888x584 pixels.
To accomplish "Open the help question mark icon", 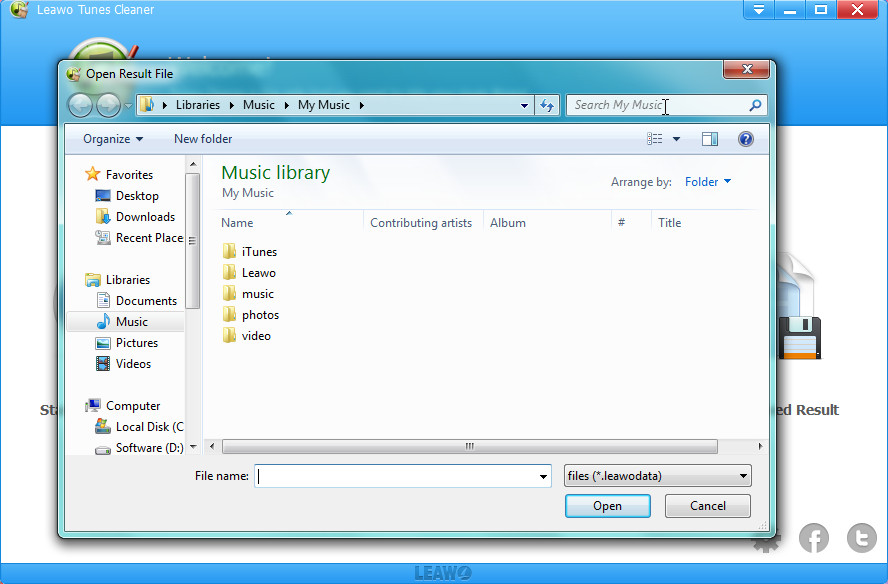I will point(745,139).
